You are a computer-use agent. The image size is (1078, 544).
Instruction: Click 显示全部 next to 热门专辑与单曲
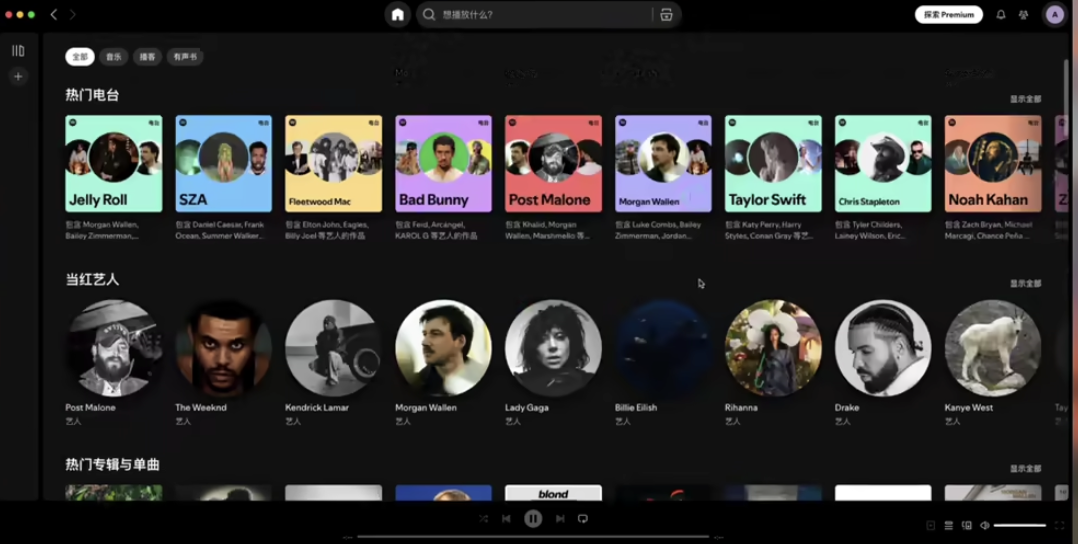tap(1025, 468)
